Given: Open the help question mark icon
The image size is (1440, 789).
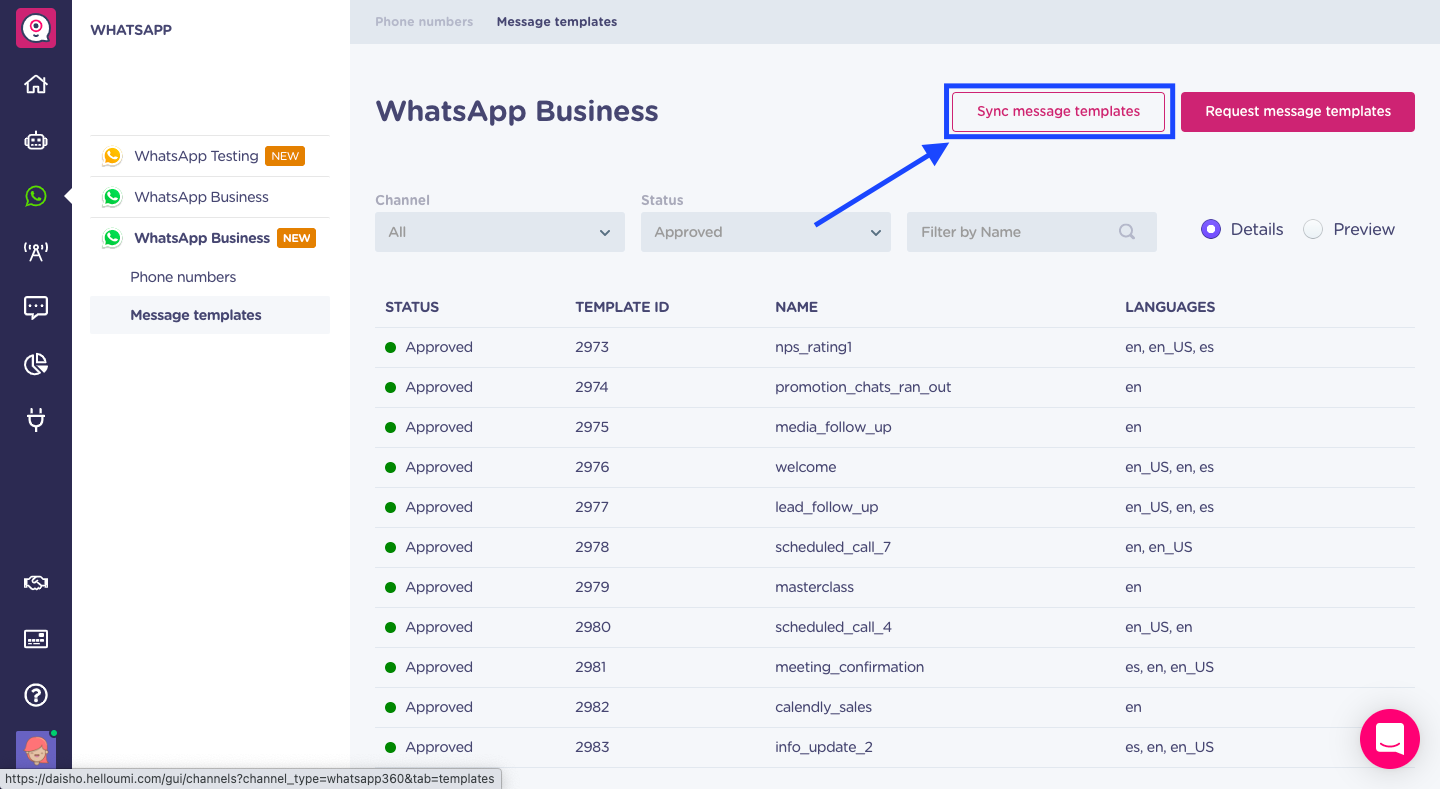Looking at the screenshot, I should [x=36, y=695].
